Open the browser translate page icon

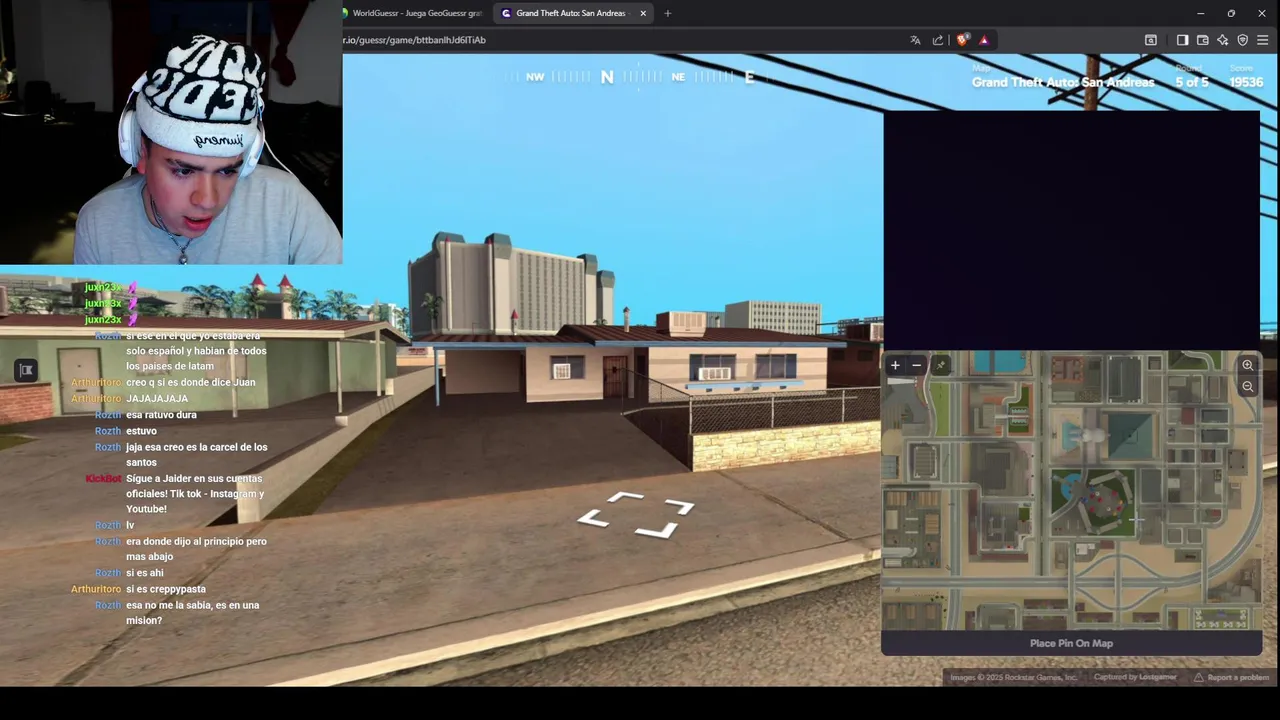tap(915, 40)
